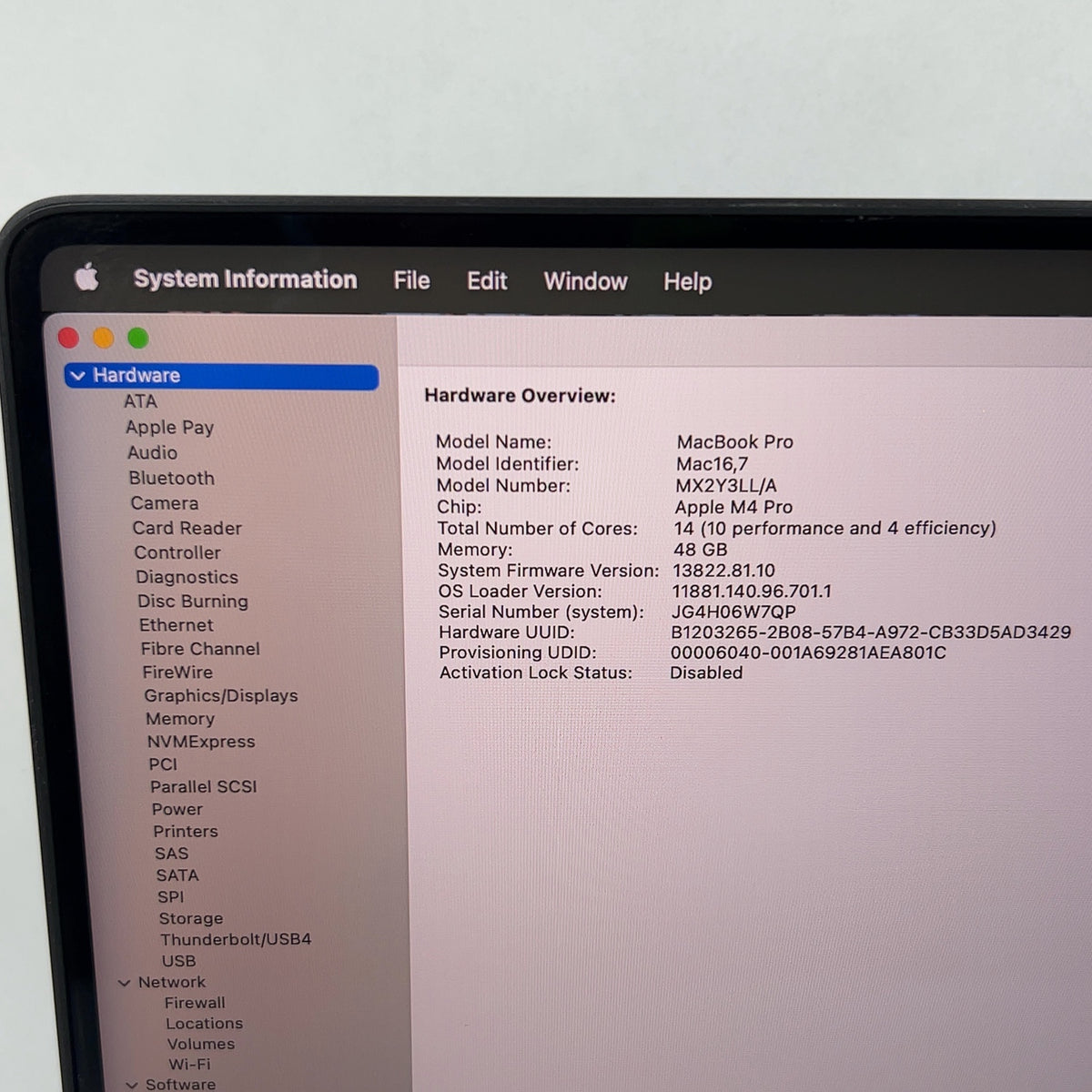Image resolution: width=1092 pixels, height=1092 pixels.
Task: Select Apple Pay in the sidebar
Action: (x=169, y=428)
